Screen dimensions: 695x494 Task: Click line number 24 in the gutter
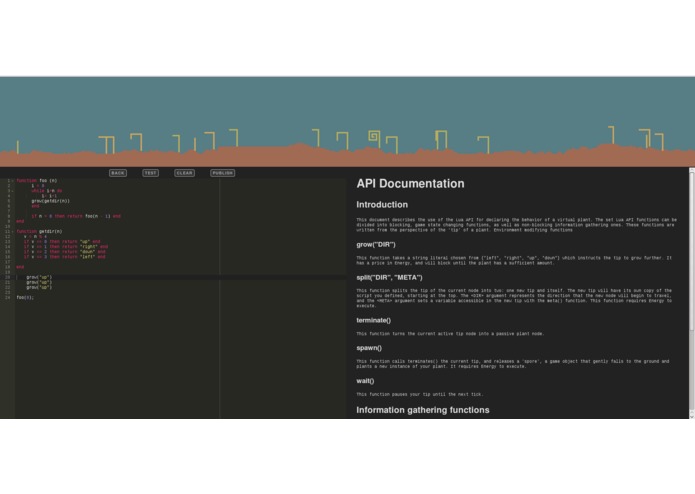tap(7, 298)
